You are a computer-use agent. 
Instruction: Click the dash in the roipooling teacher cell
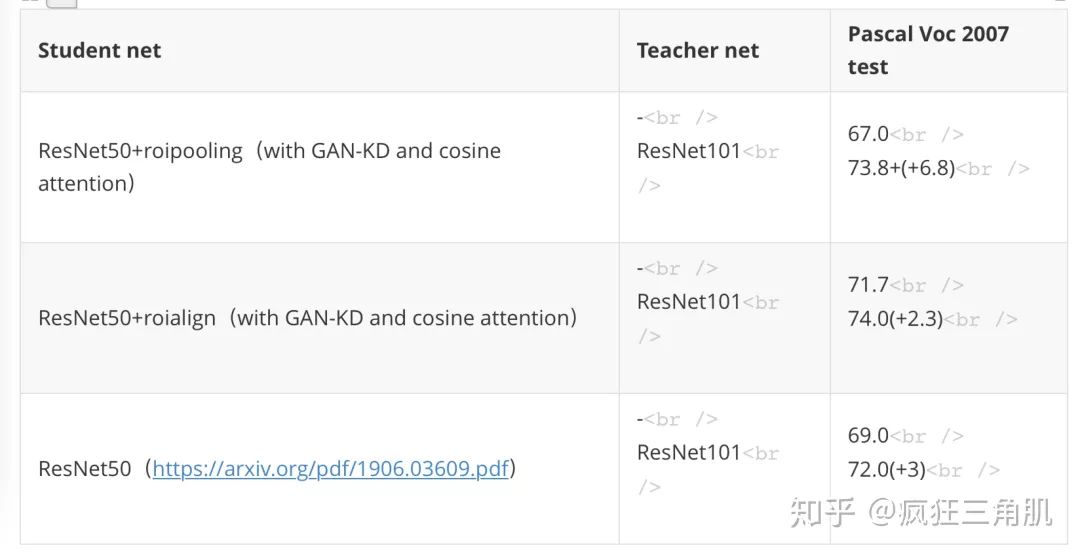point(640,117)
